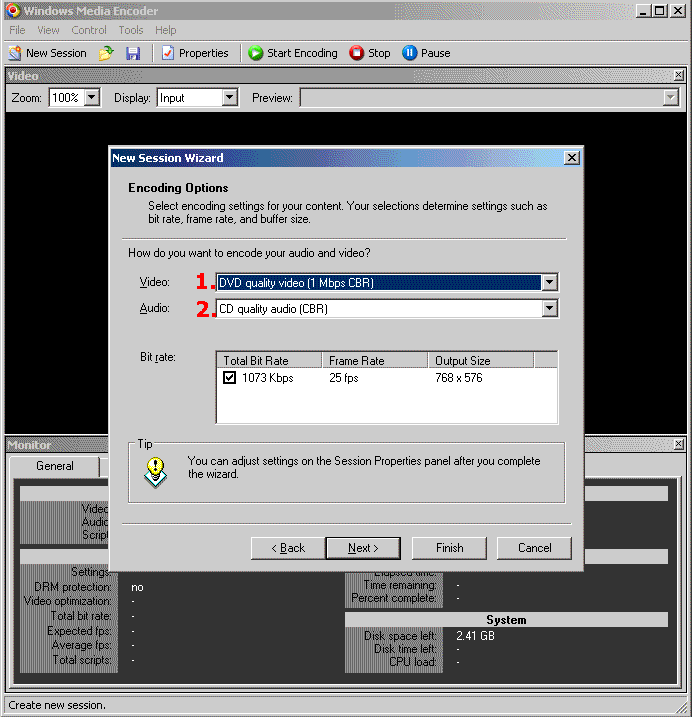
Task: Click the Total Bit Rate column header
Action: tap(269, 360)
